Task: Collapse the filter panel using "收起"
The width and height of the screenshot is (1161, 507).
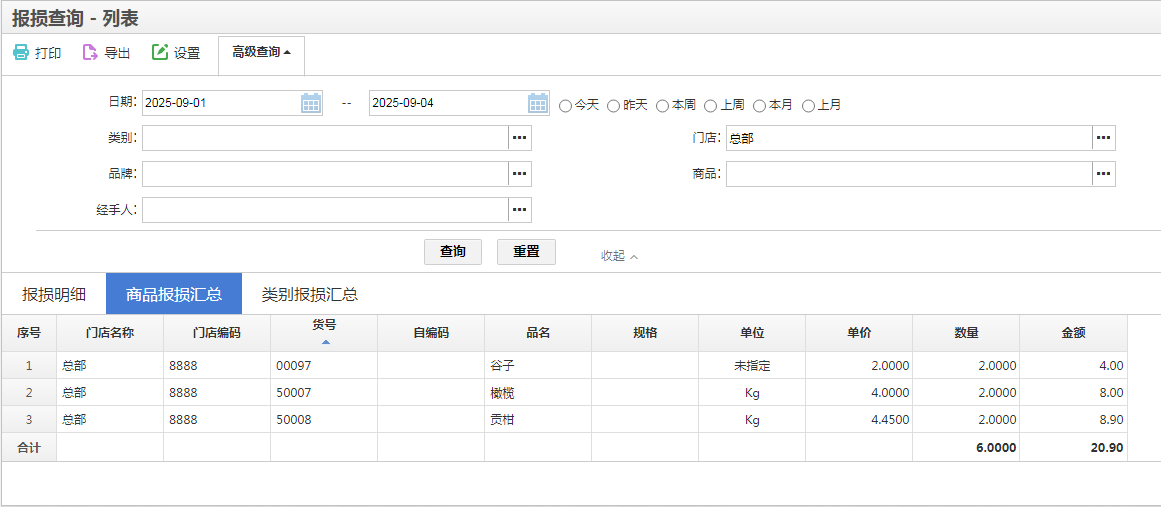Action: [x=619, y=256]
